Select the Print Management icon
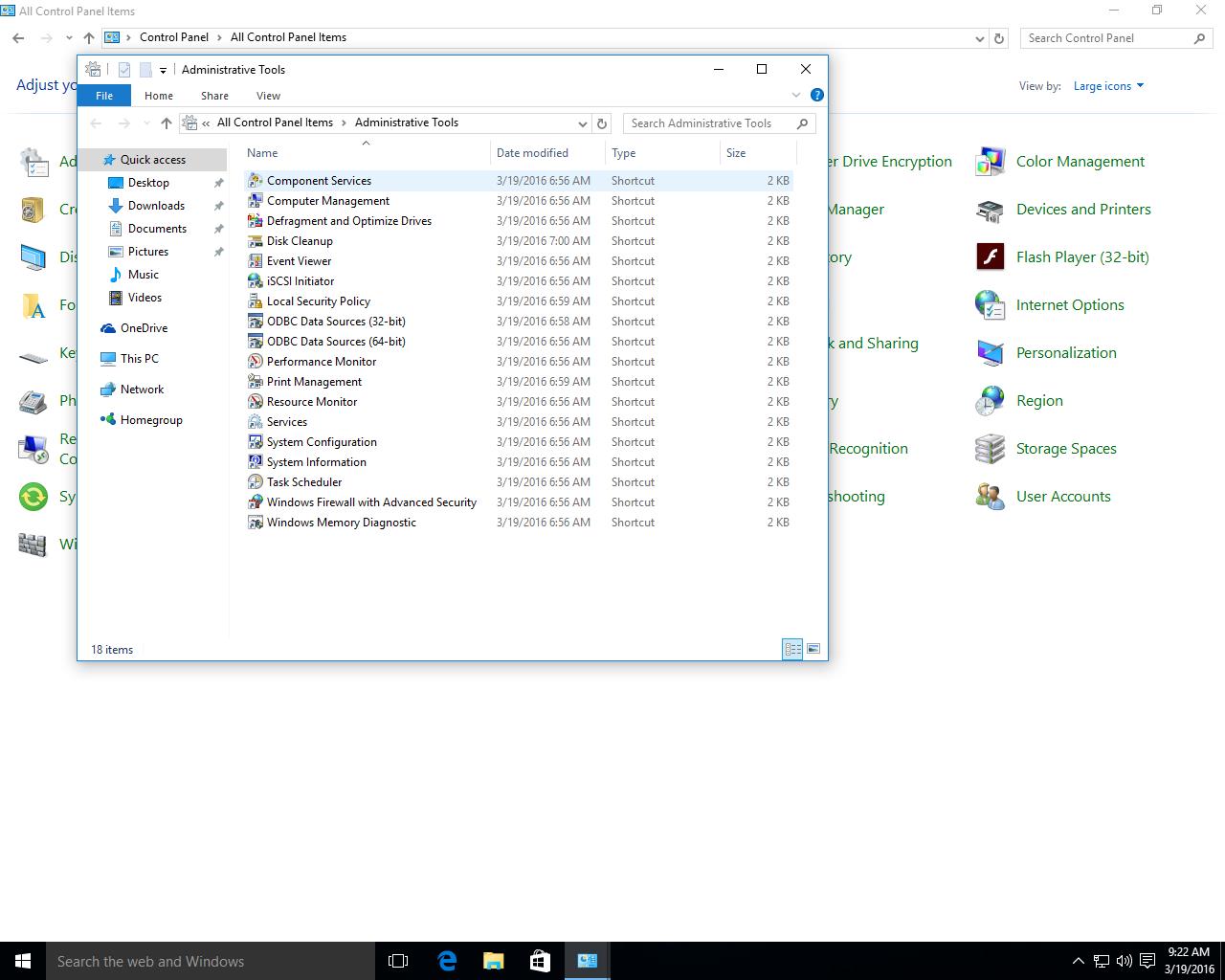 [x=255, y=381]
